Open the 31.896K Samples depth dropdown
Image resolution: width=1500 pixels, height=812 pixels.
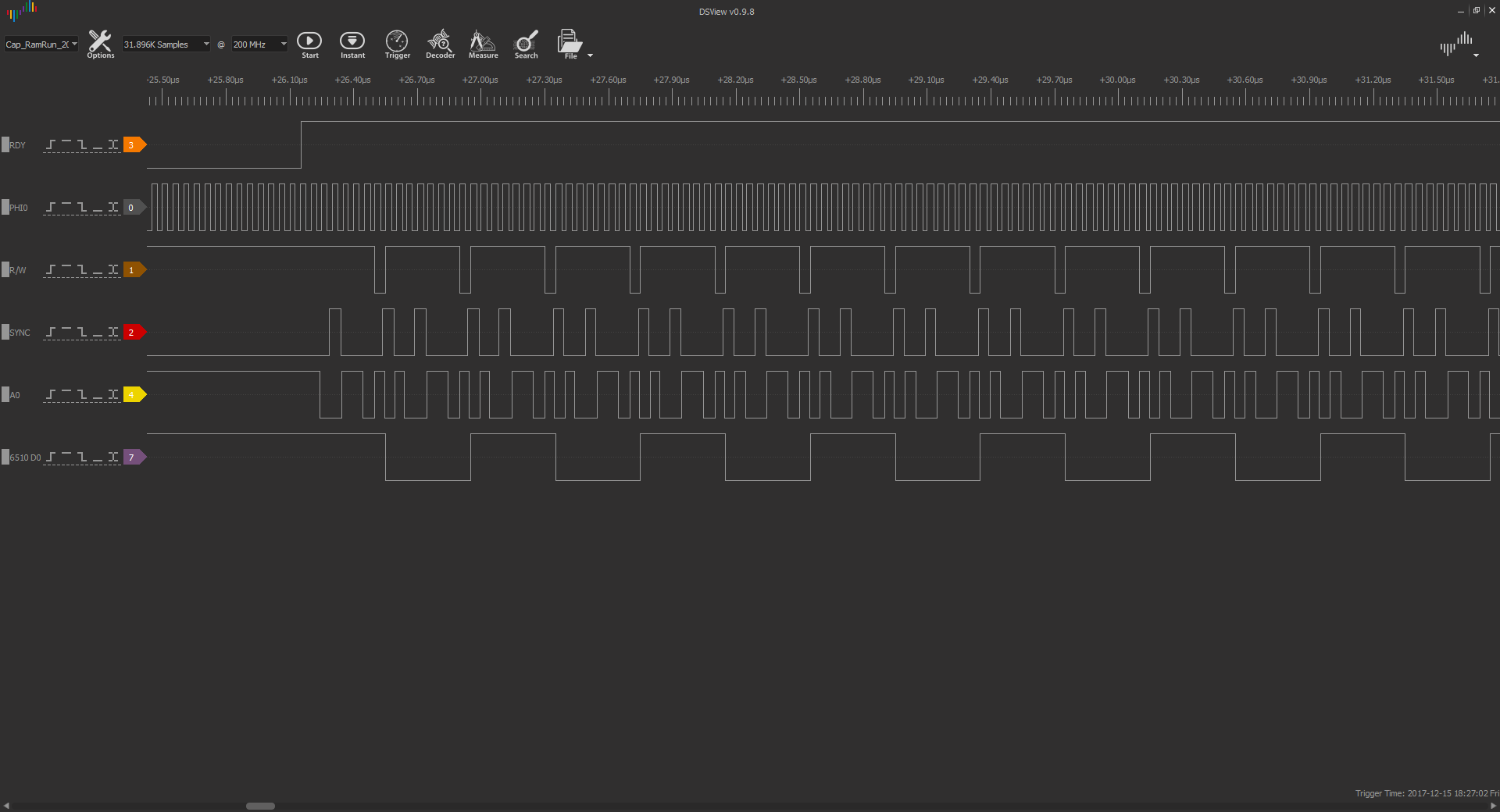pyautogui.click(x=166, y=45)
